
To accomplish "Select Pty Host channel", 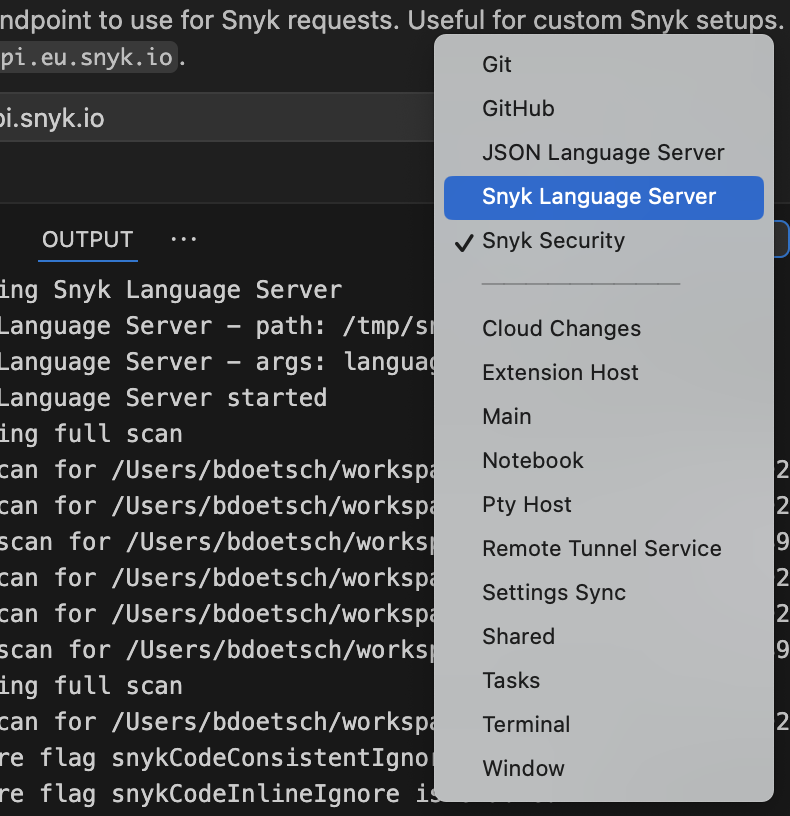I will [x=527, y=504].
